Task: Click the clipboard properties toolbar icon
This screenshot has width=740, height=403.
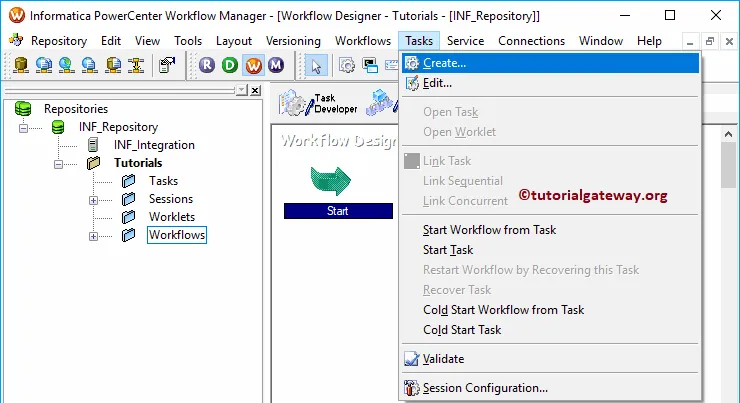Action: click(167, 65)
